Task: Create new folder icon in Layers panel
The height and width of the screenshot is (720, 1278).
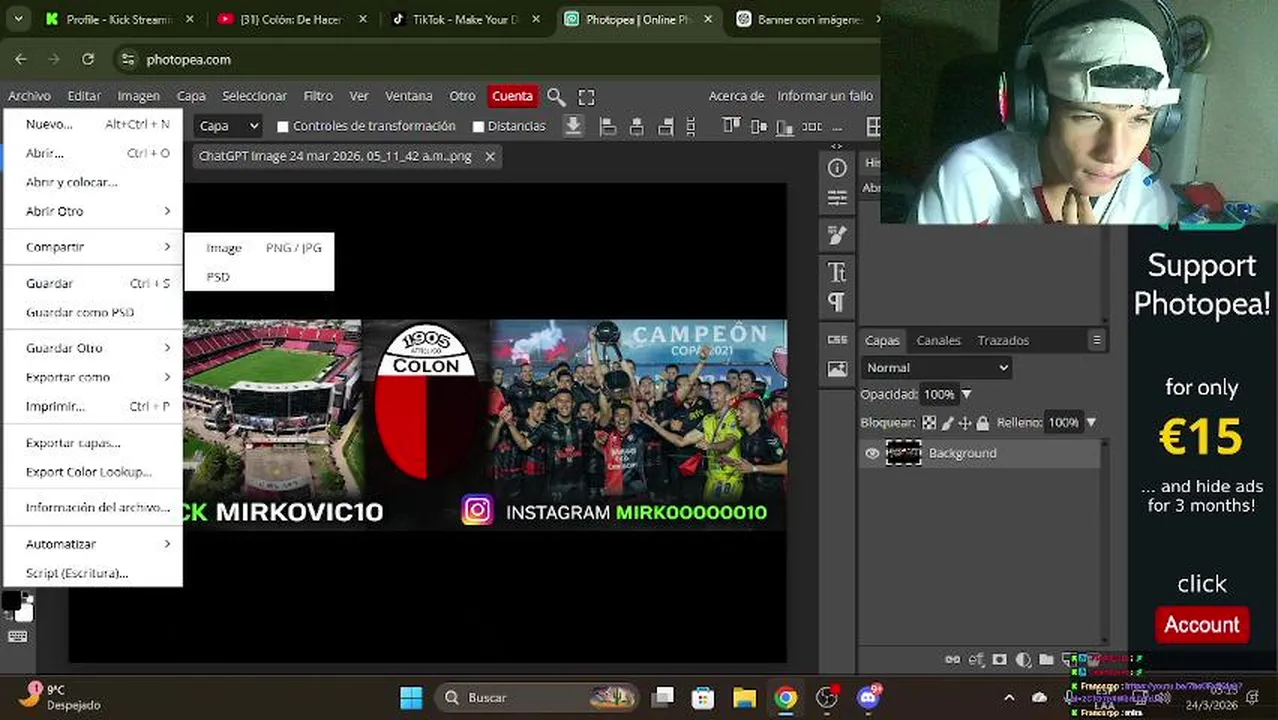Action: point(1046,660)
